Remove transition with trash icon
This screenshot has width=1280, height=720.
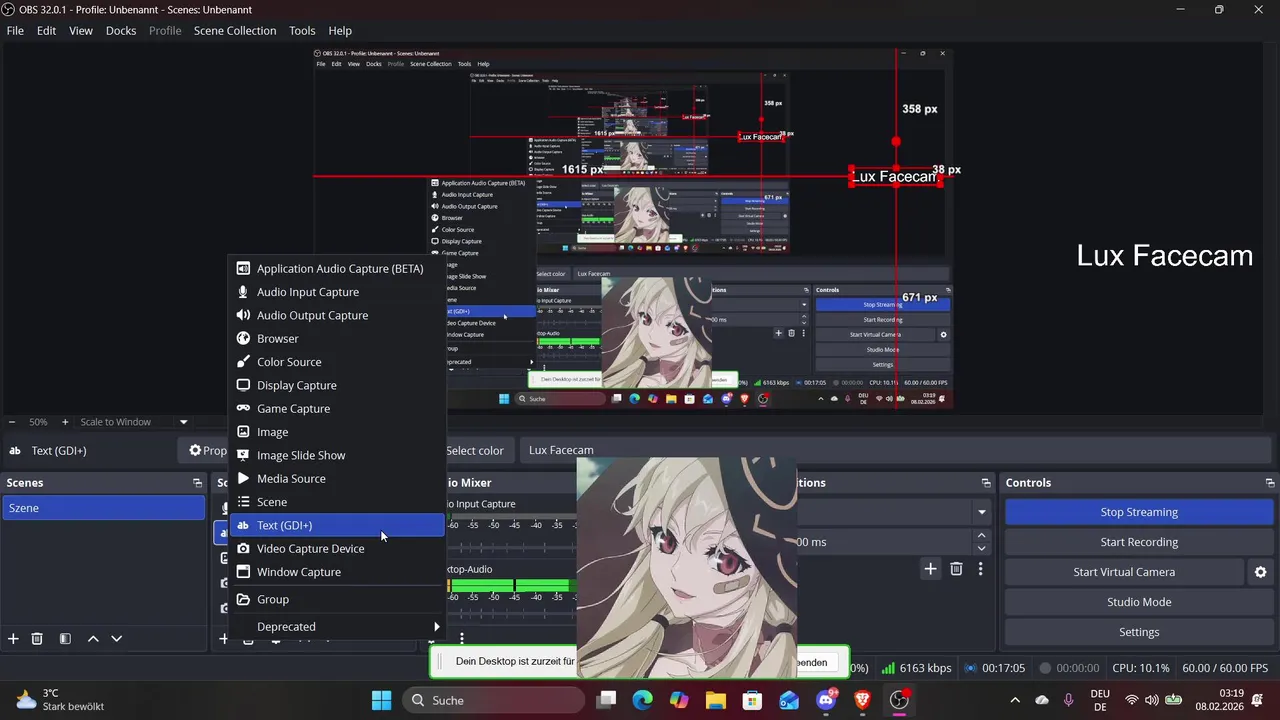click(x=956, y=568)
